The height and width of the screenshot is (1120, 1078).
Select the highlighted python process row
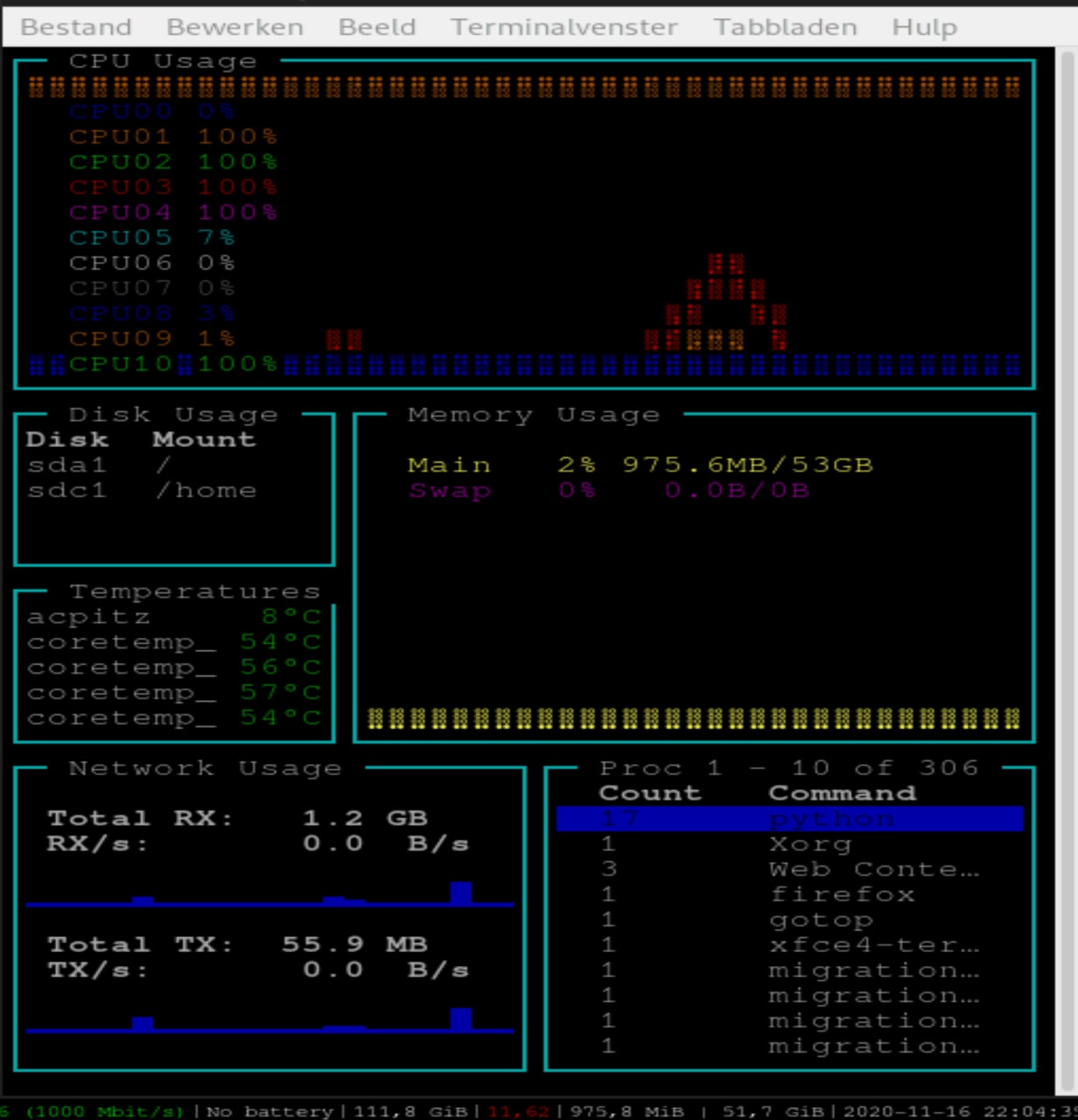(x=789, y=819)
